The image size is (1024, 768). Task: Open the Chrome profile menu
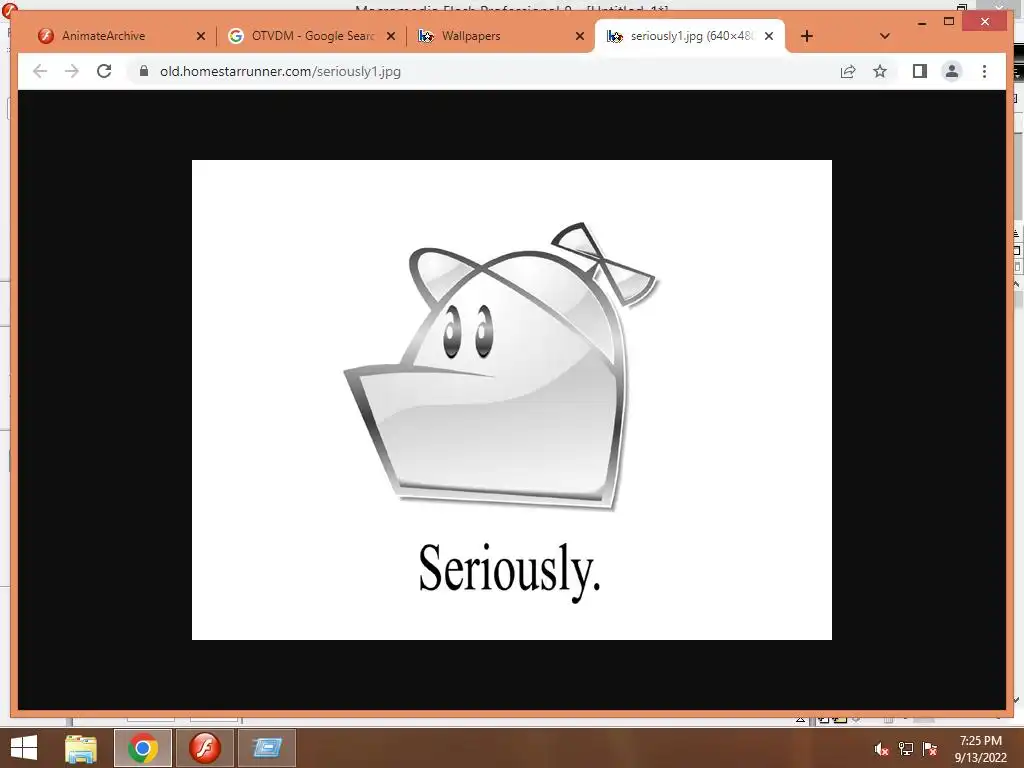point(952,71)
